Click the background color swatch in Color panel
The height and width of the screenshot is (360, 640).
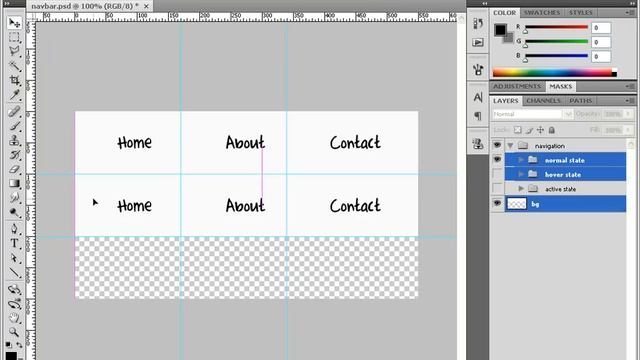[x=509, y=38]
